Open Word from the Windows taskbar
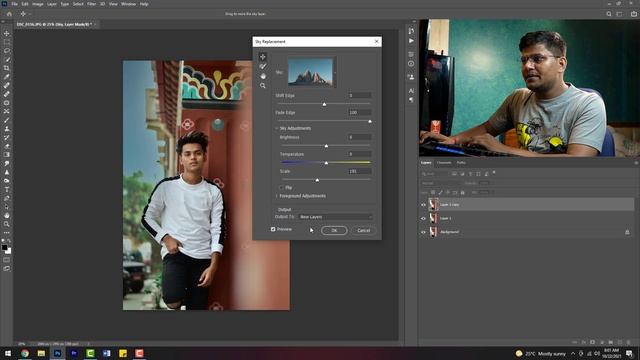 (107, 353)
